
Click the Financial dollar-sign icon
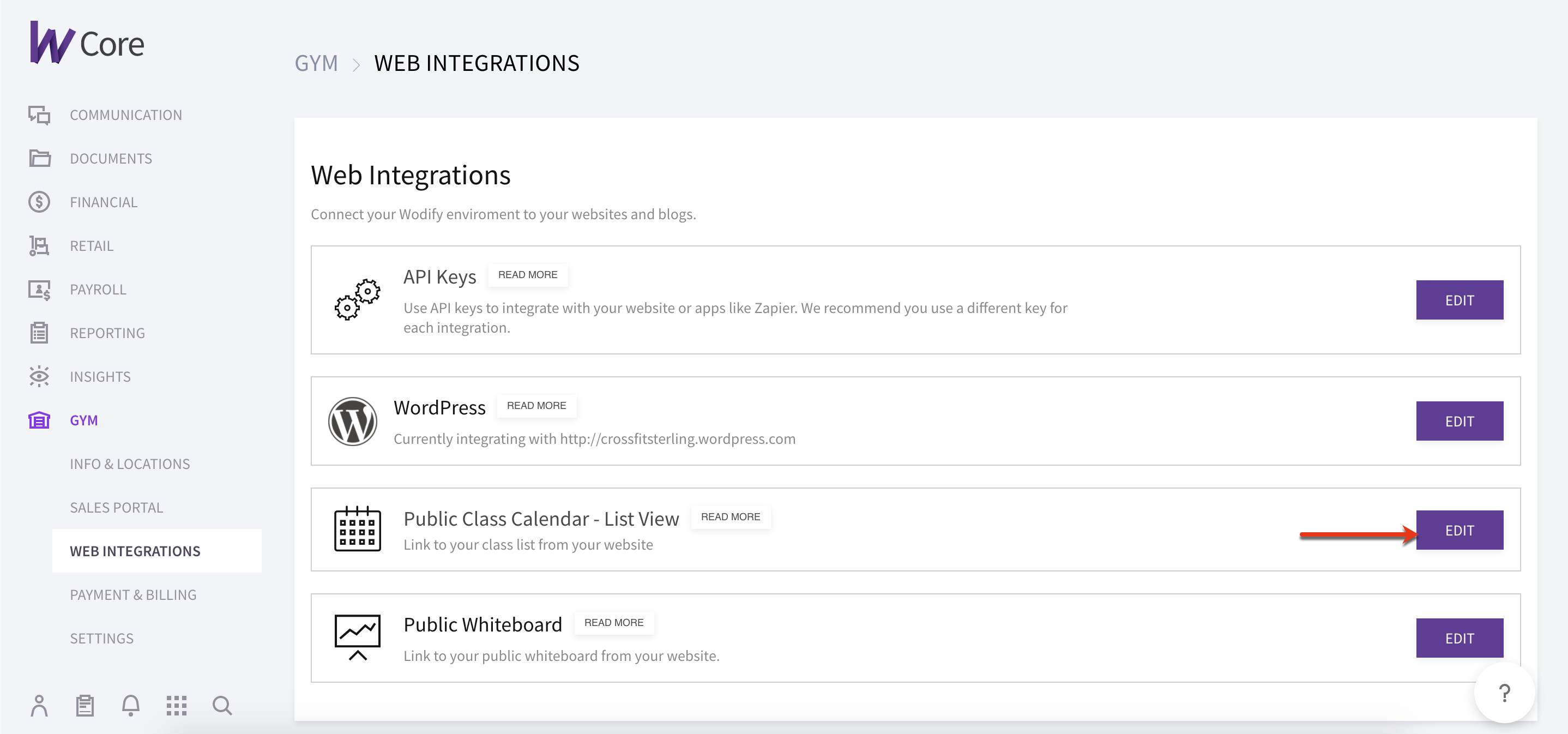(40, 202)
